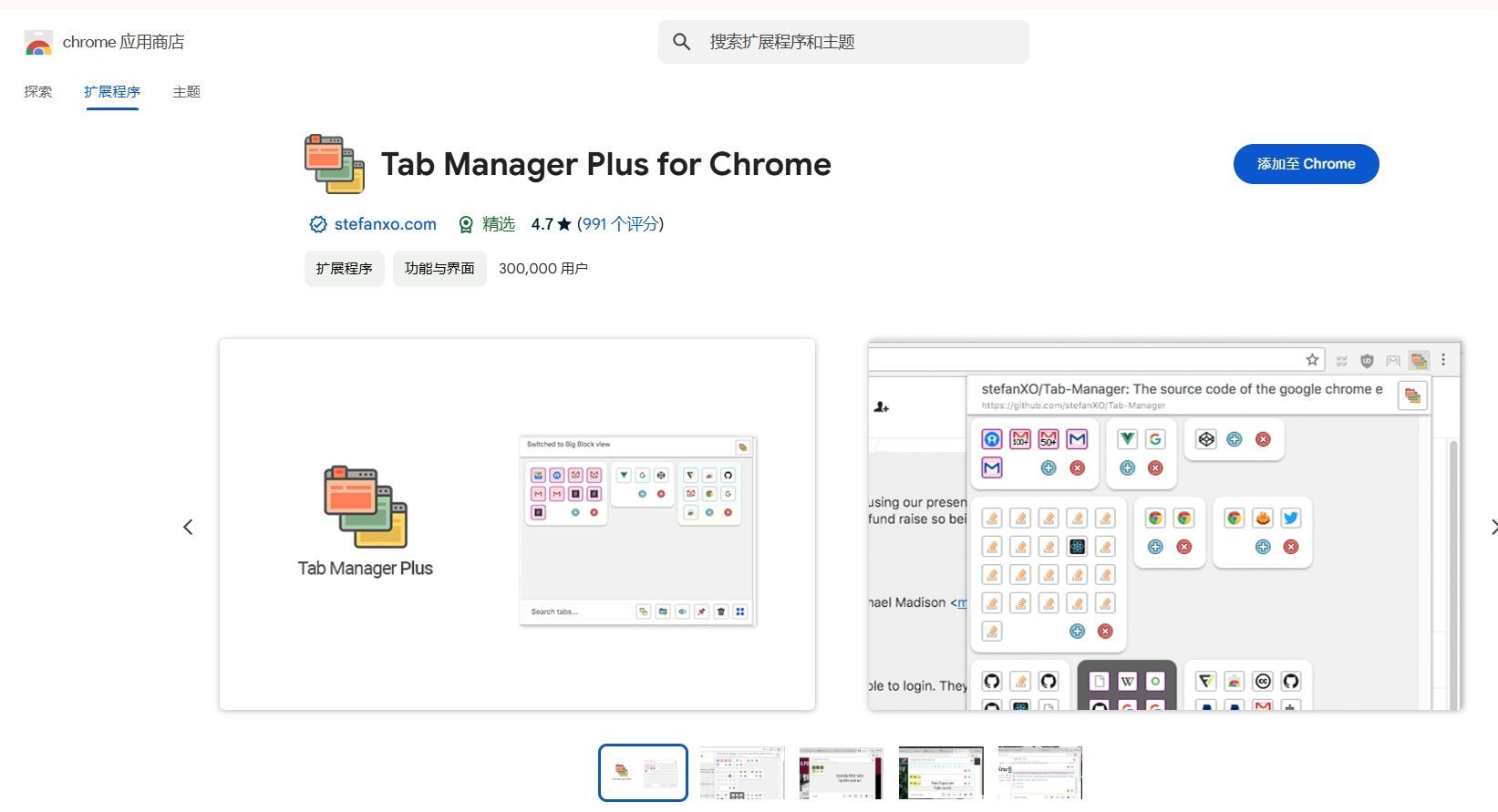The height and width of the screenshot is (812, 1498).
Task: Click the verified publisher badge icon
Action: (x=317, y=224)
